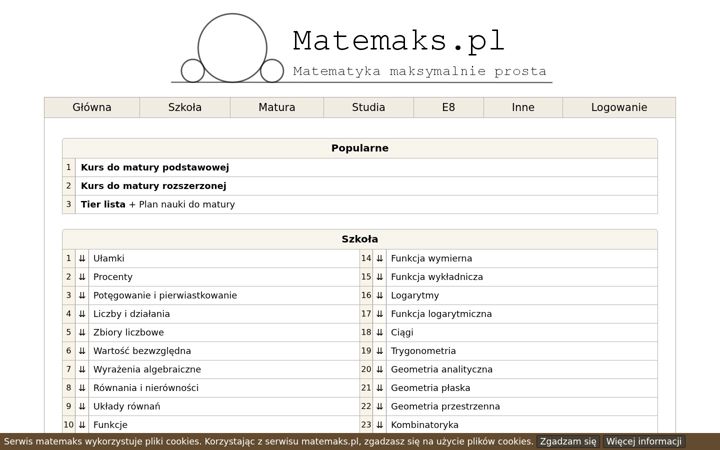
Task: Expand arrow next to Potęgowanie i pierwiastkowanie
Action: pyautogui.click(x=82, y=295)
